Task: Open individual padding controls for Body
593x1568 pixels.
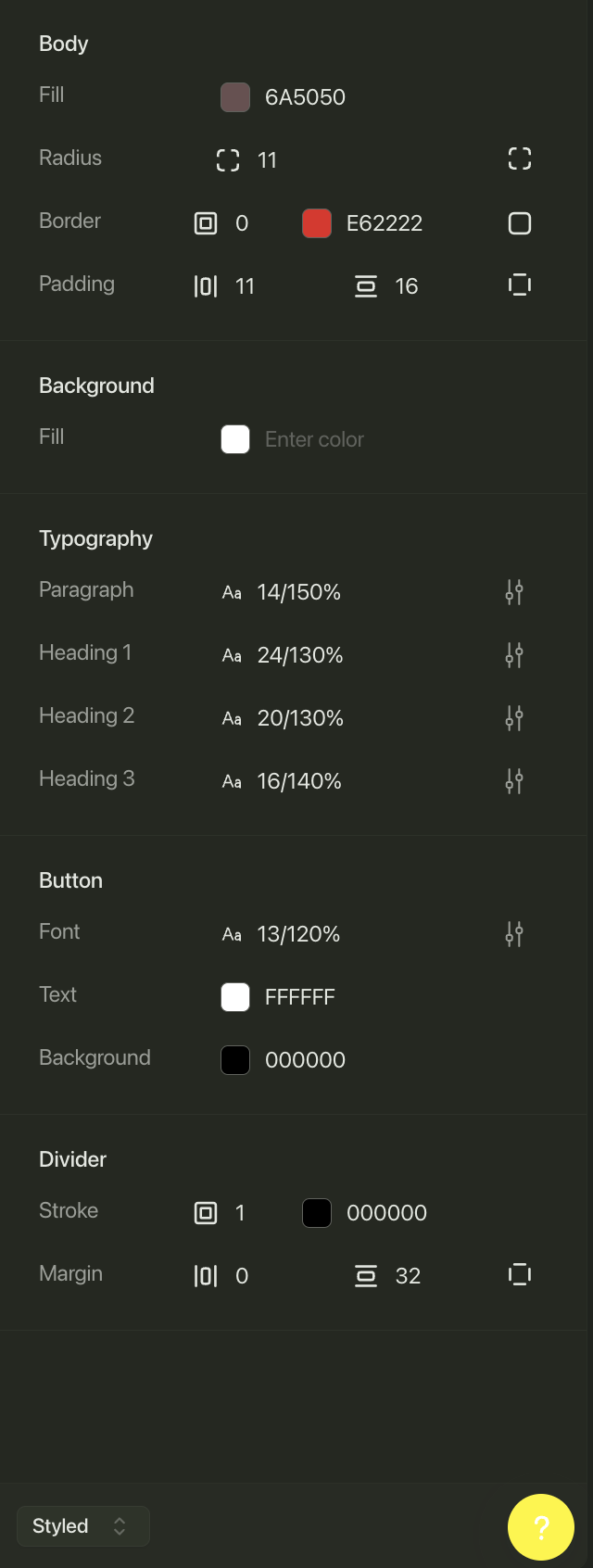Action: [519, 285]
